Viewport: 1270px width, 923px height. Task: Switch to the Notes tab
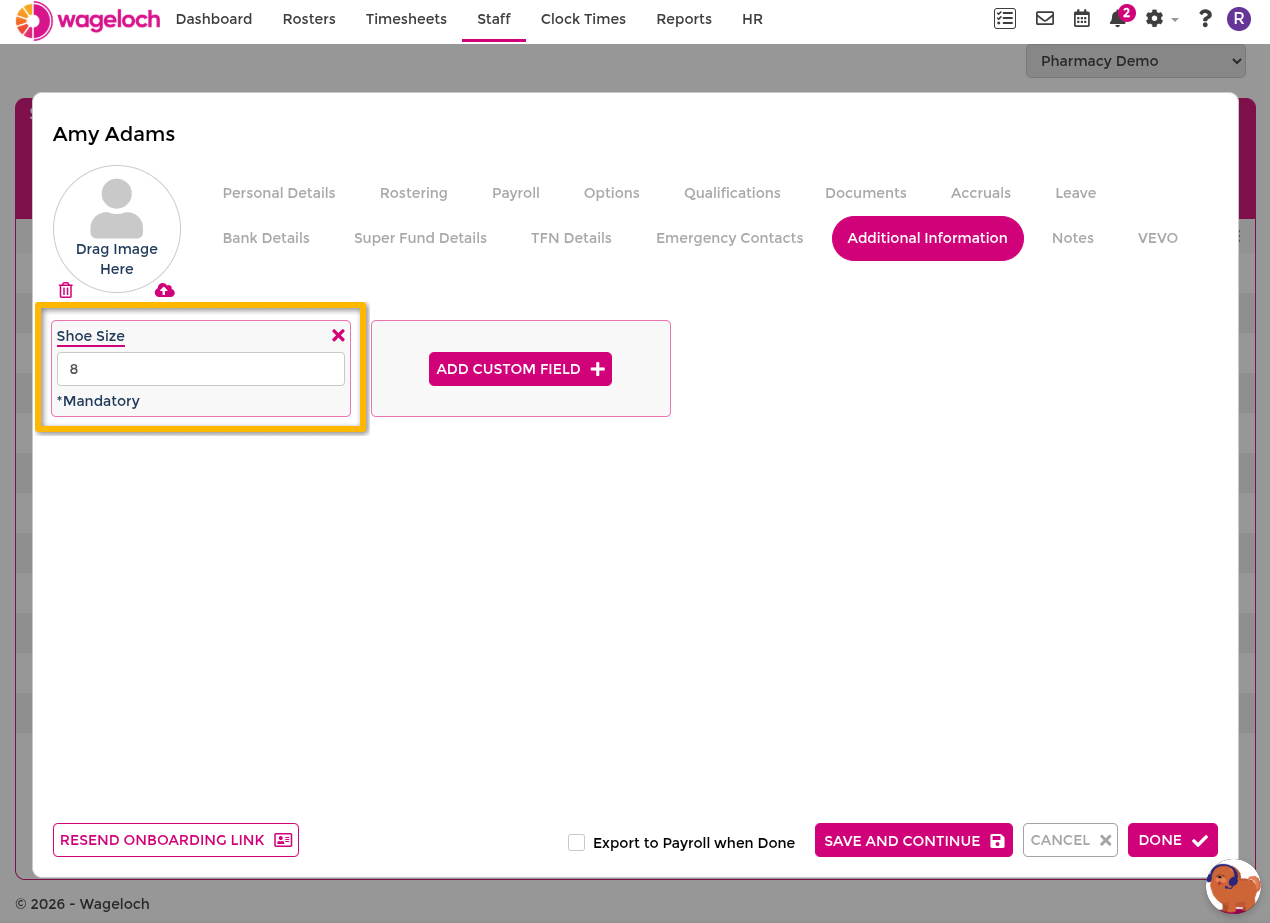(1073, 238)
